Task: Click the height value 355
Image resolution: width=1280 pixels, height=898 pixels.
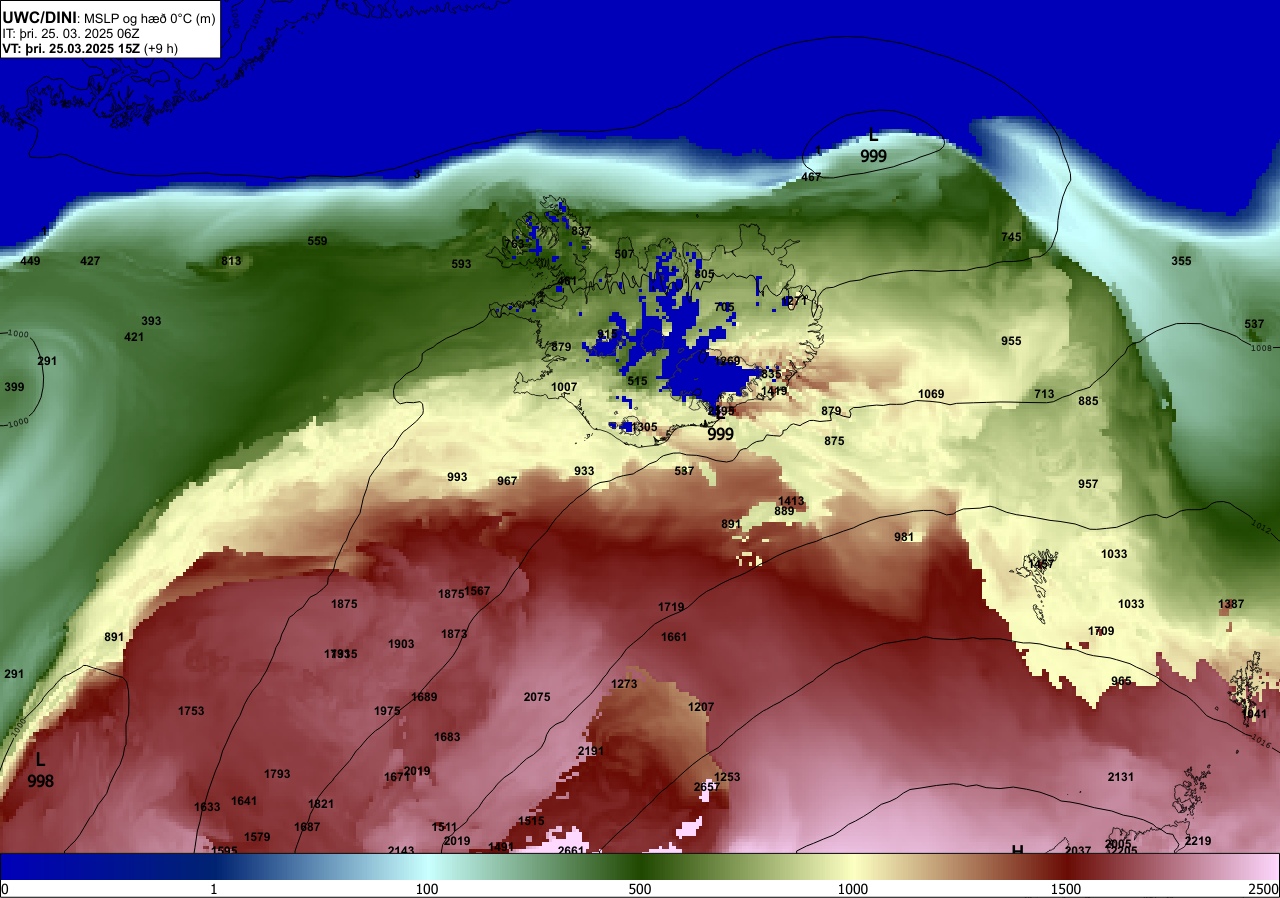Action: (1181, 261)
